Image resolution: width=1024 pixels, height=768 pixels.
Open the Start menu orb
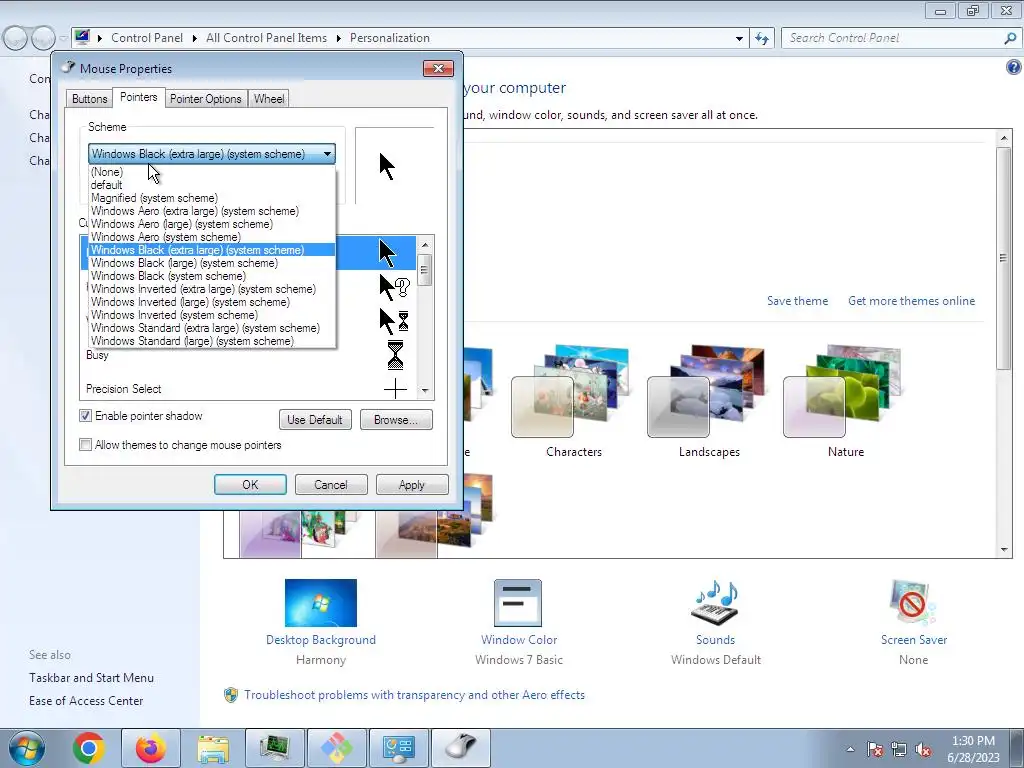[x=27, y=748]
